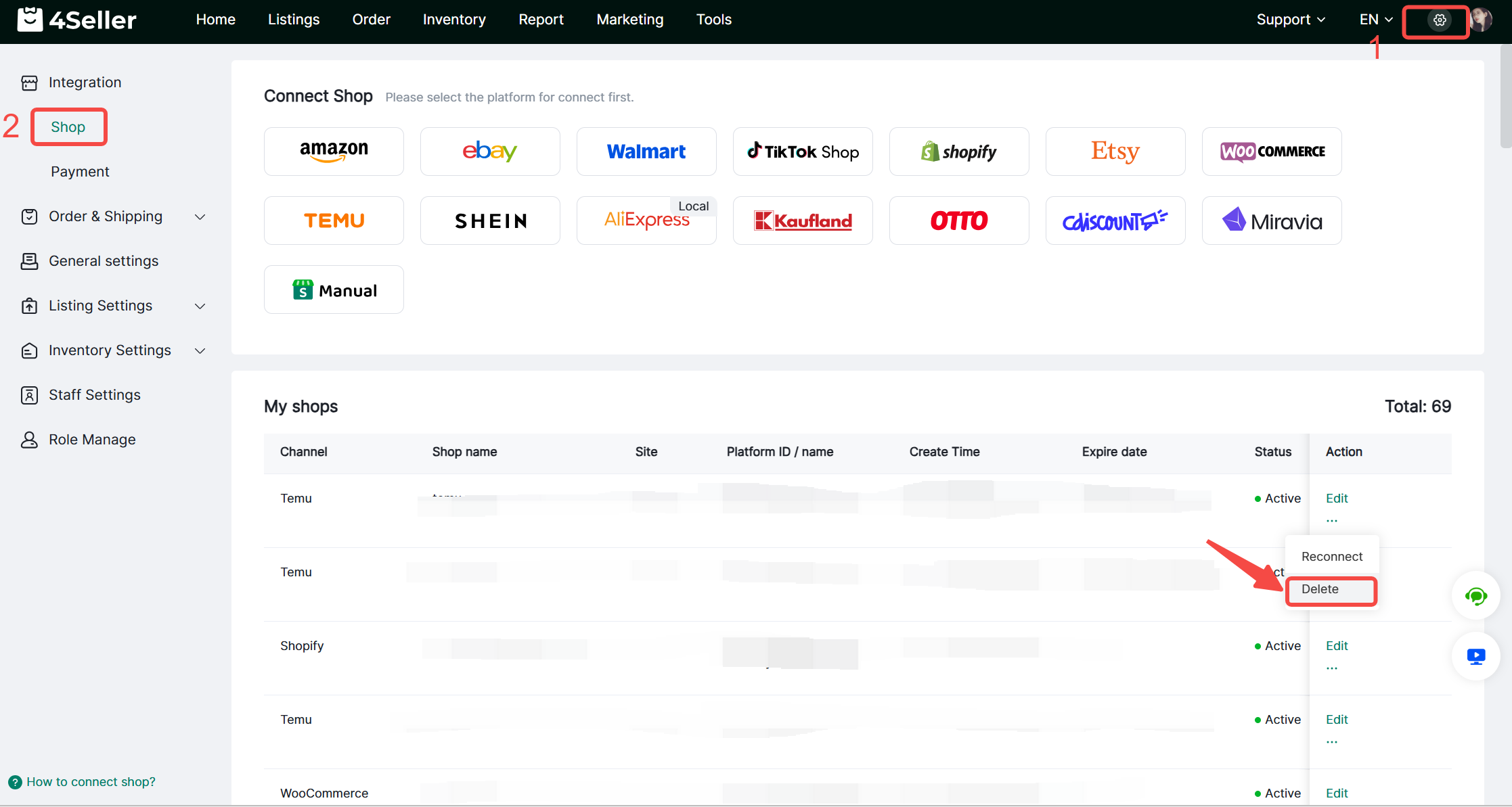Expand the Order & Shipping section
The image size is (1512, 807).
[x=200, y=216]
